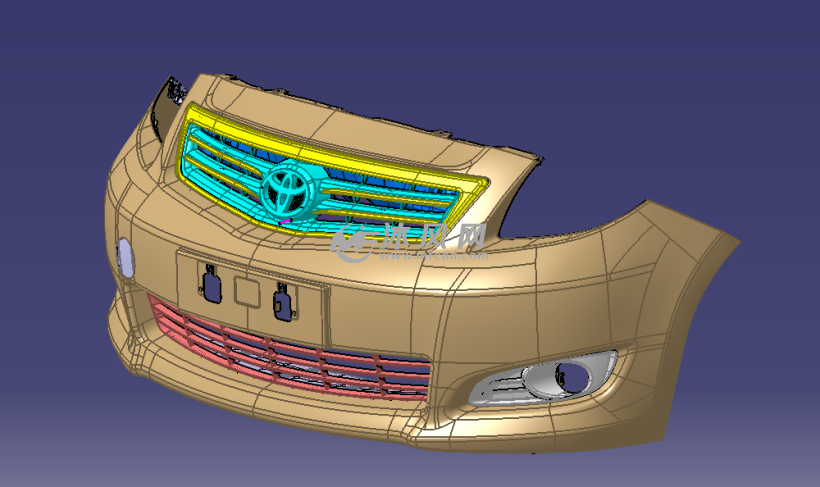Pick the square cutout on license plate panel

pyautogui.click(x=246, y=291)
